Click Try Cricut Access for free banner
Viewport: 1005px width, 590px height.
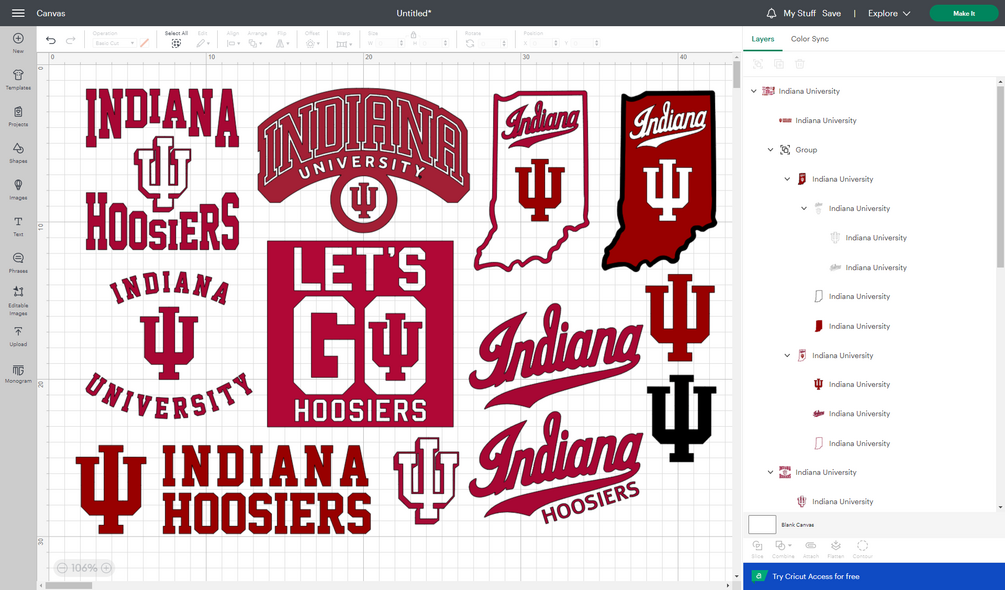click(874, 576)
